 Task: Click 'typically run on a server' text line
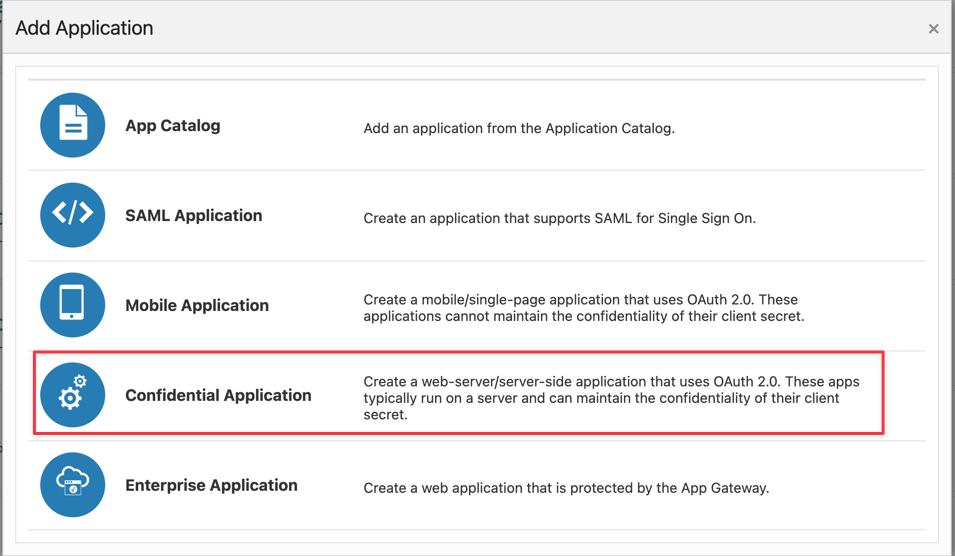tap(601, 398)
